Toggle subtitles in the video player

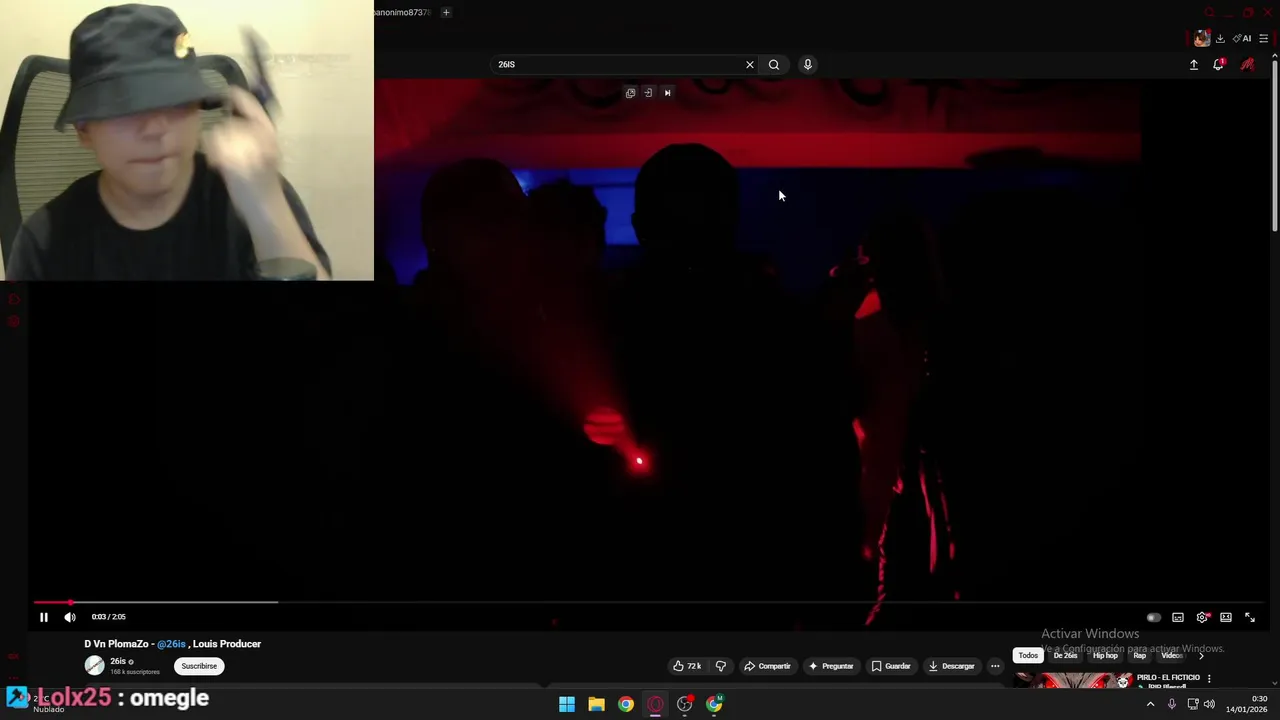1178,617
